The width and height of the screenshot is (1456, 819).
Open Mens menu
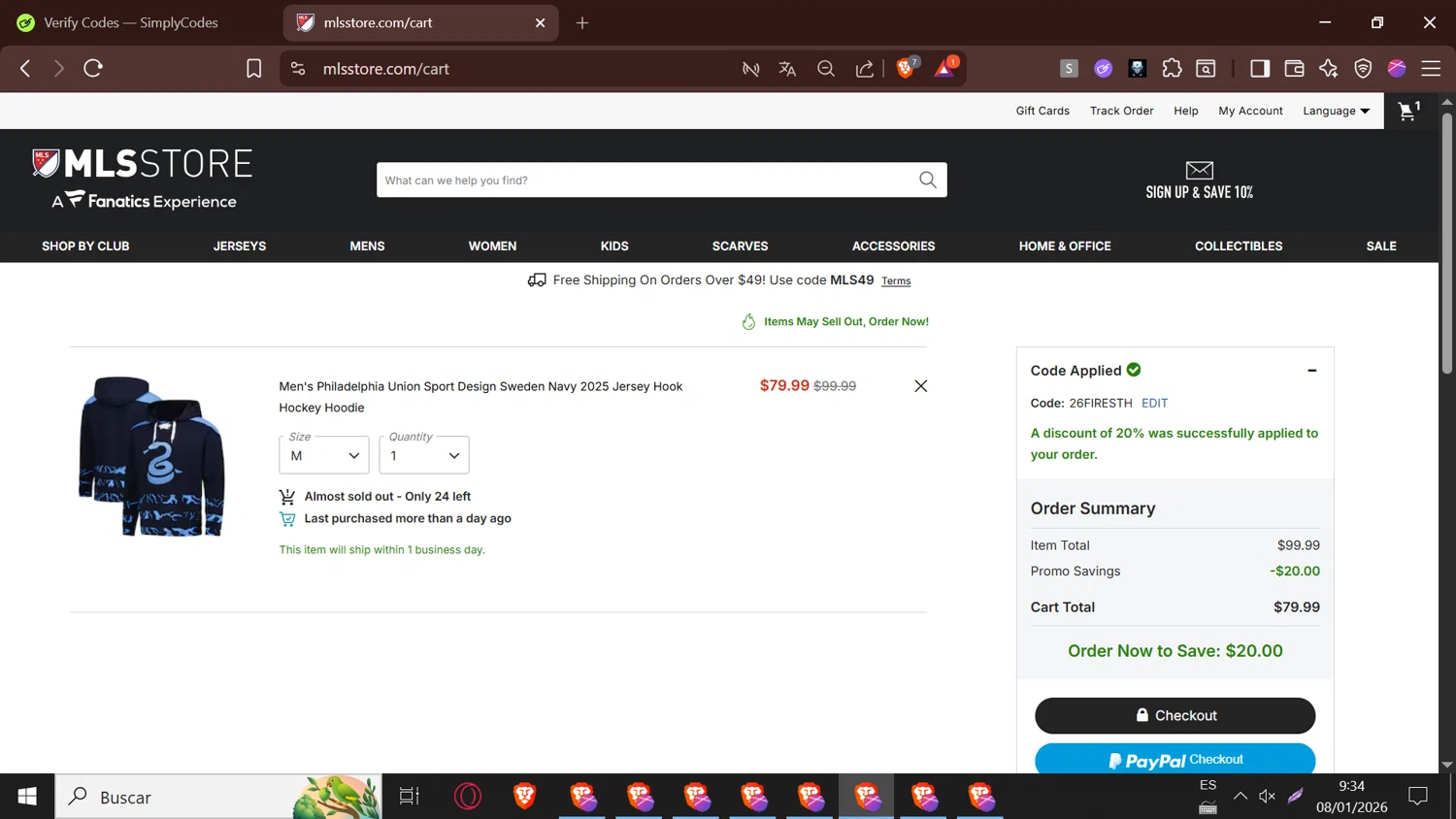pos(367,246)
